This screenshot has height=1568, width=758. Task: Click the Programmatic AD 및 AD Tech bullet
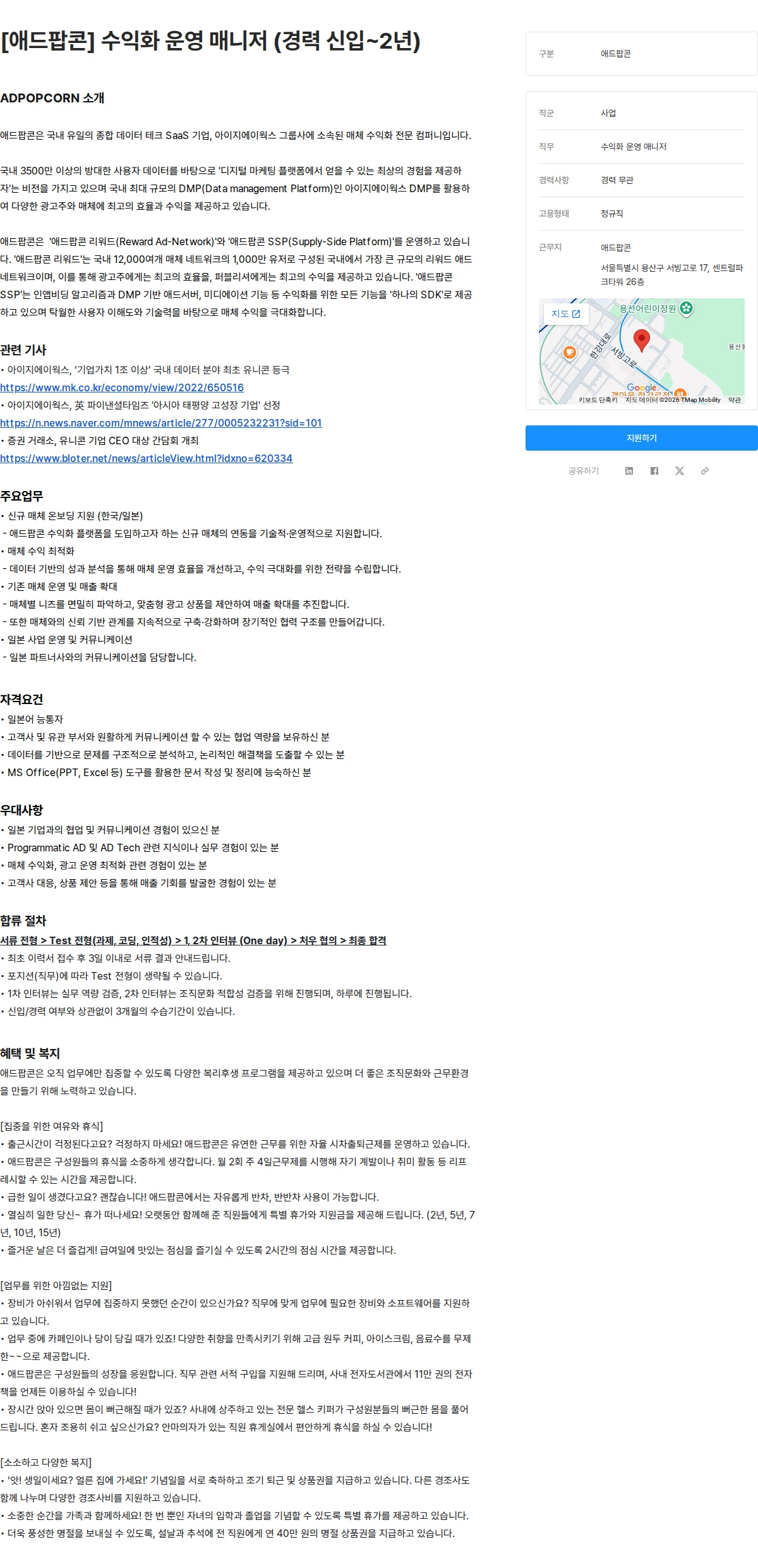tap(140, 848)
